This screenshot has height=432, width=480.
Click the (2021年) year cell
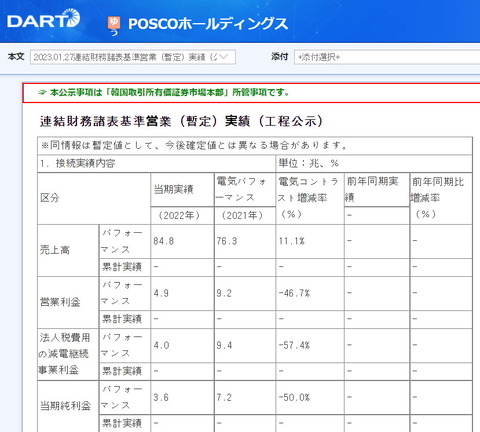pyautogui.click(x=245, y=215)
